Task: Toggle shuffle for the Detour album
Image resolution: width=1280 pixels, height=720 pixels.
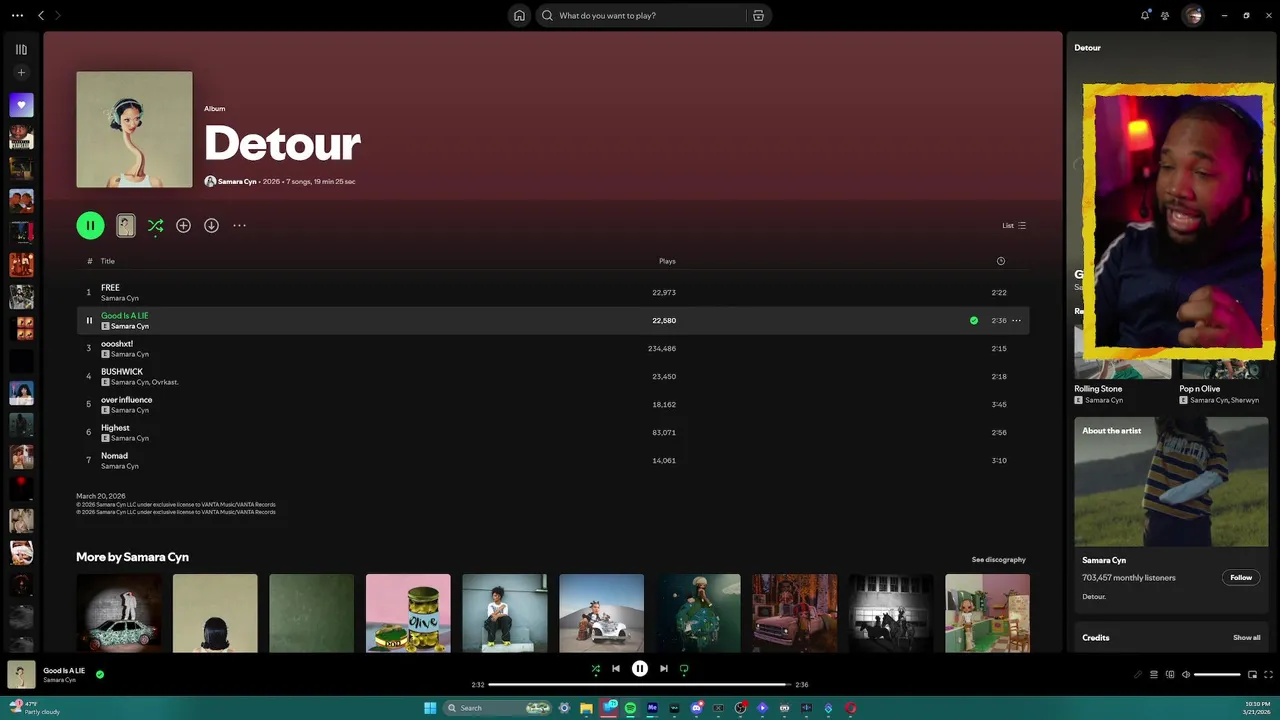Action: point(155,226)
